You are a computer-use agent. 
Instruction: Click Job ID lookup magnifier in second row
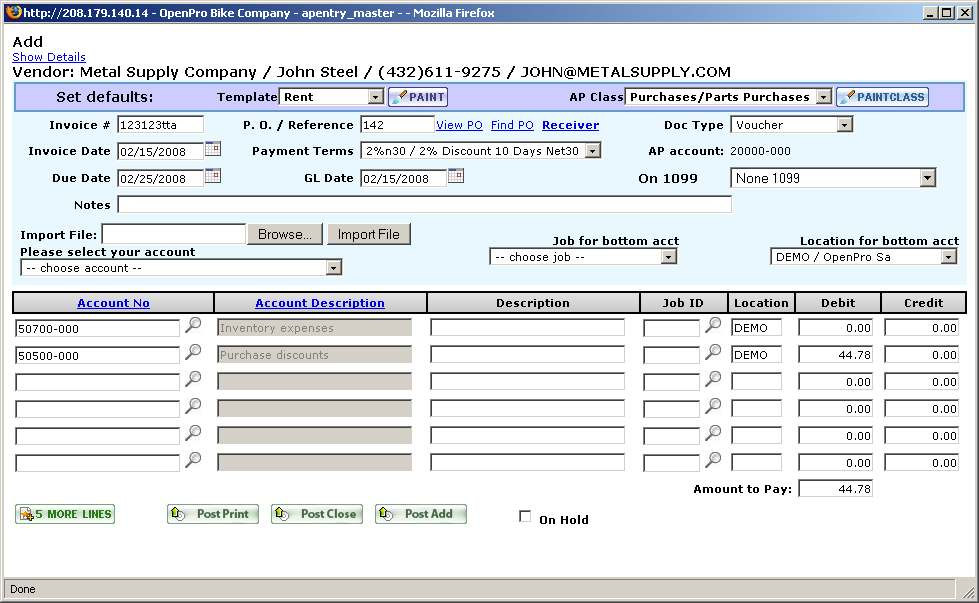pos(713,352)
